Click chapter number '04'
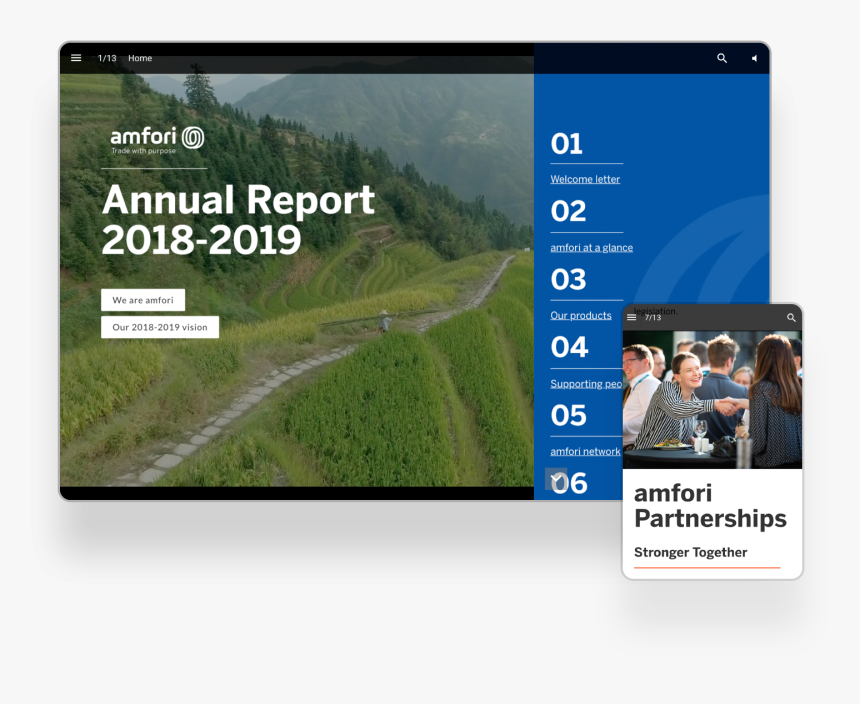860x704 pixels. 569,348
